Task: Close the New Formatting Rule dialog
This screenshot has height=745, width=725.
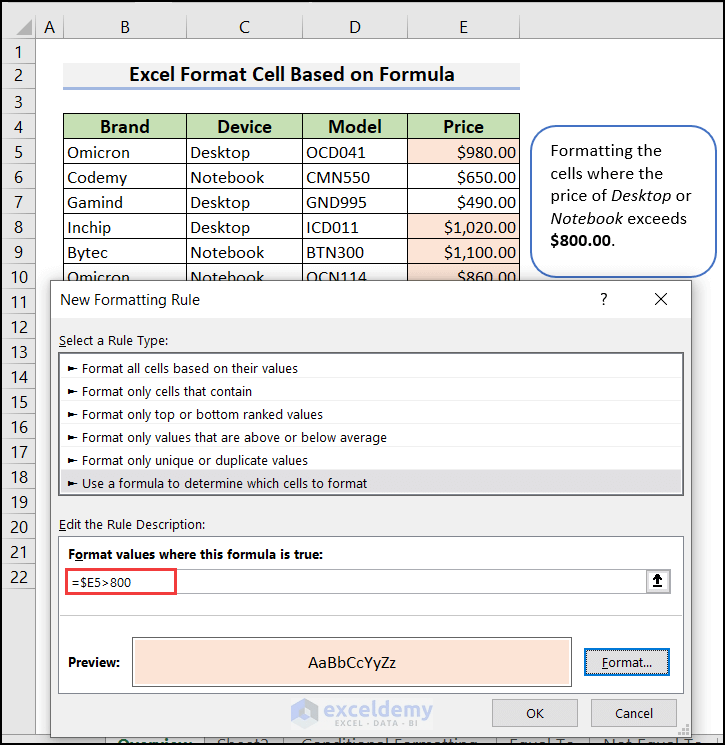Action: coord(661,299)
